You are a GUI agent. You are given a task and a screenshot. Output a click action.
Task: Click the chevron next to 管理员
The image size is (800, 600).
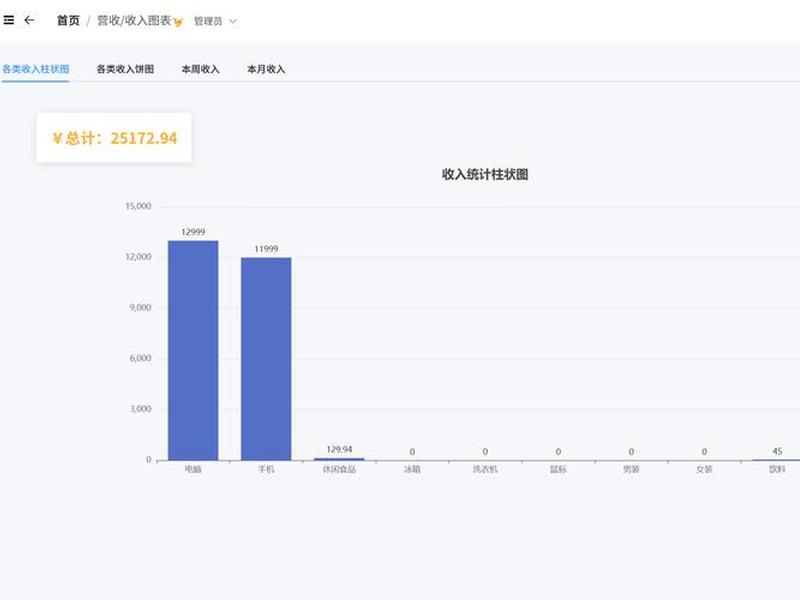233,21
